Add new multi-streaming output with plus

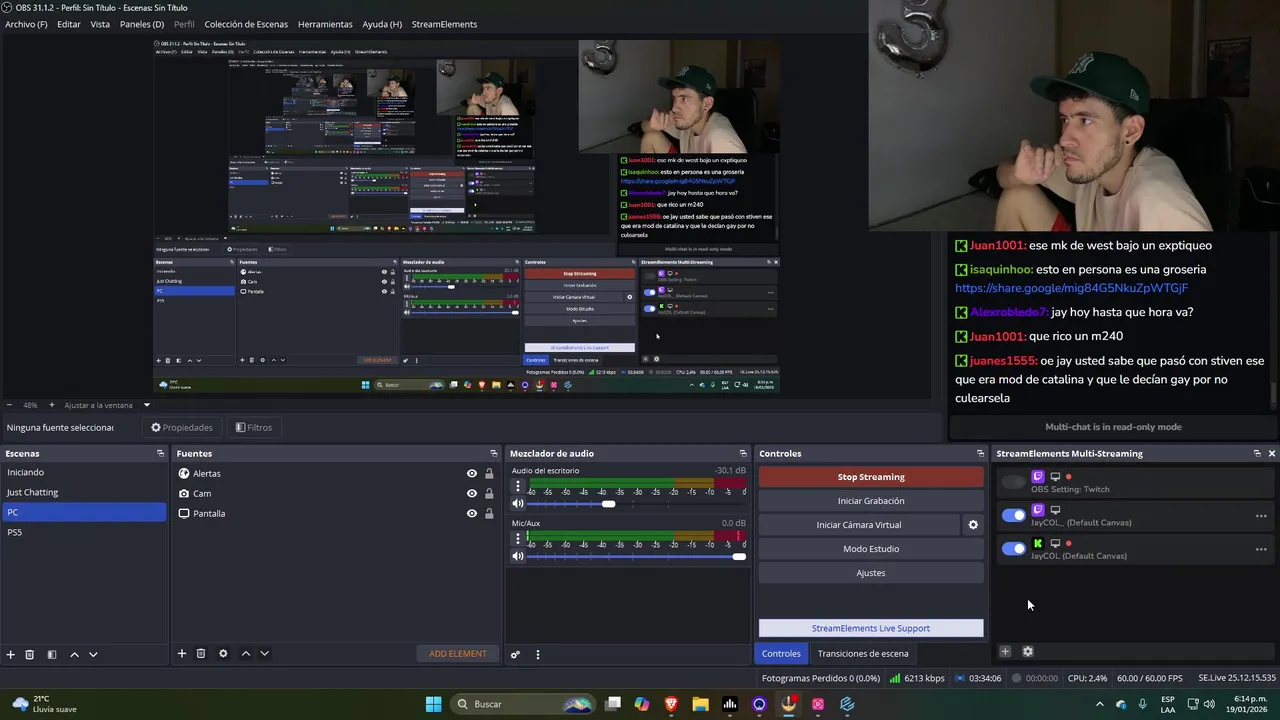(1005, 652)
